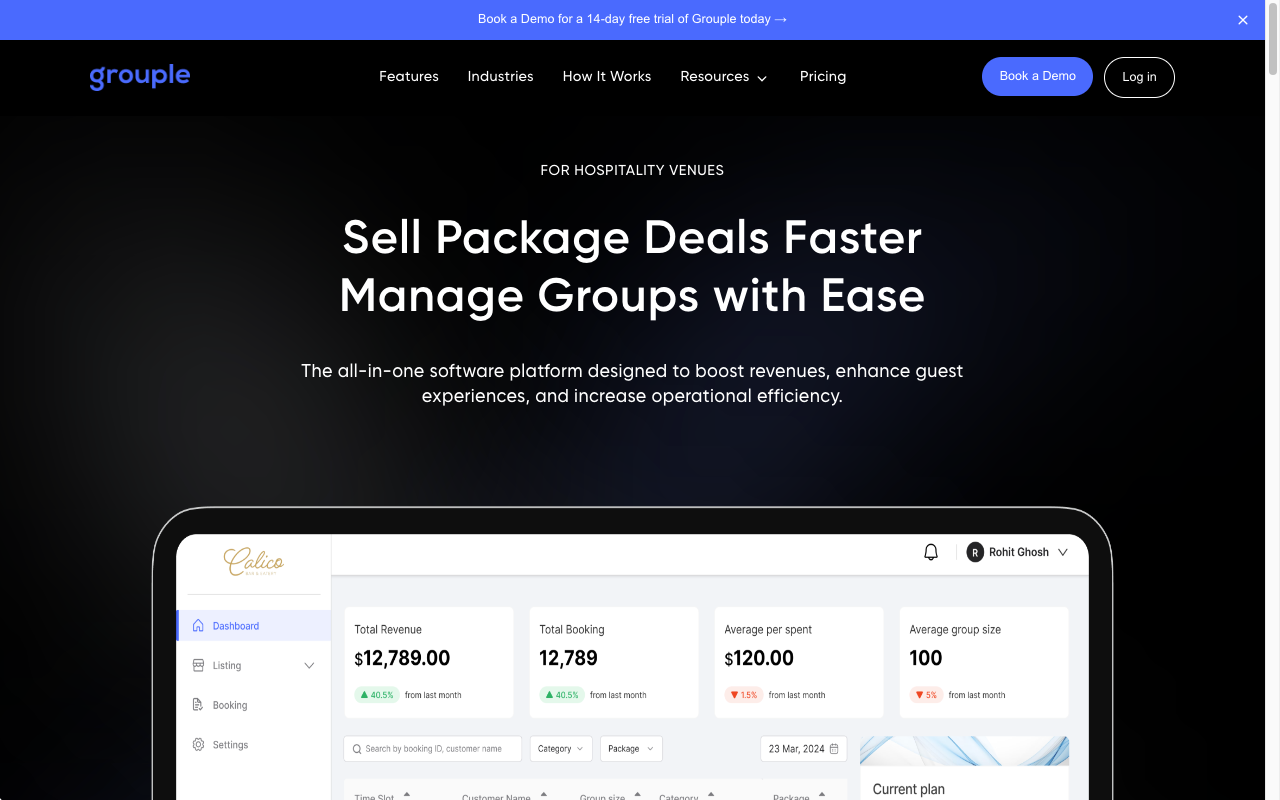1280x800 pixels.
Task: Open the Settings gear icon
Action: (x=198, y=745)
